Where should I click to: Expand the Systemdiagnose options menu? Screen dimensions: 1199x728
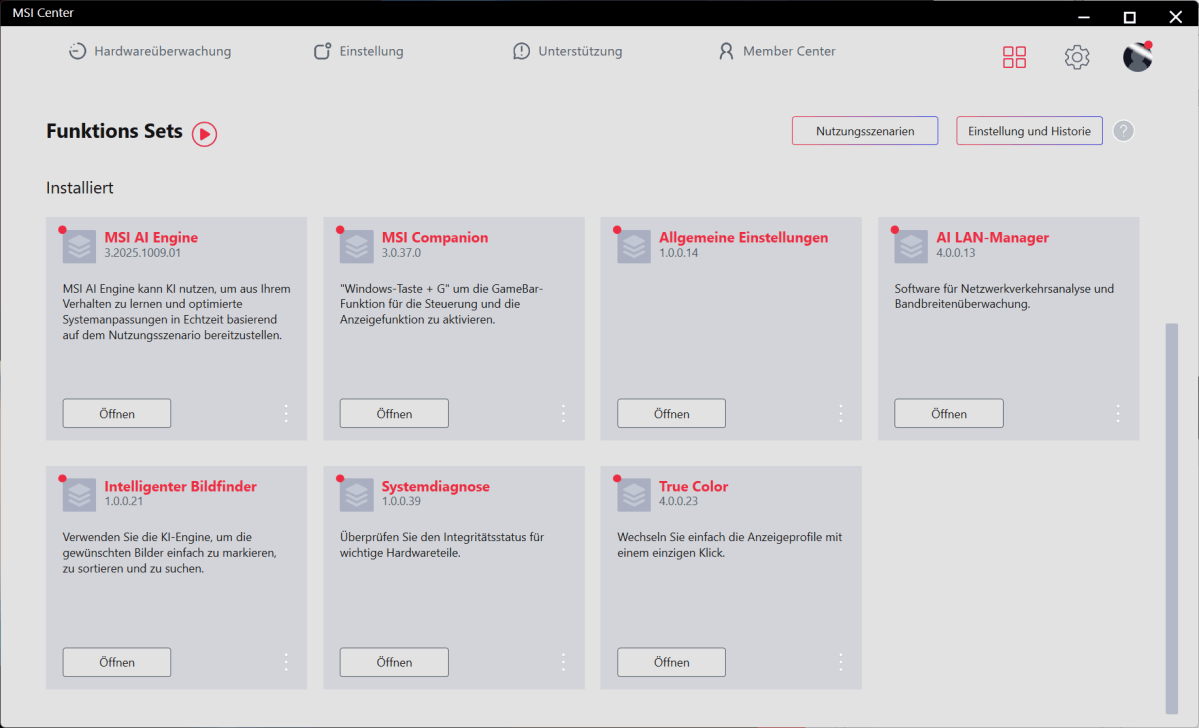click(x=564, y=662)
